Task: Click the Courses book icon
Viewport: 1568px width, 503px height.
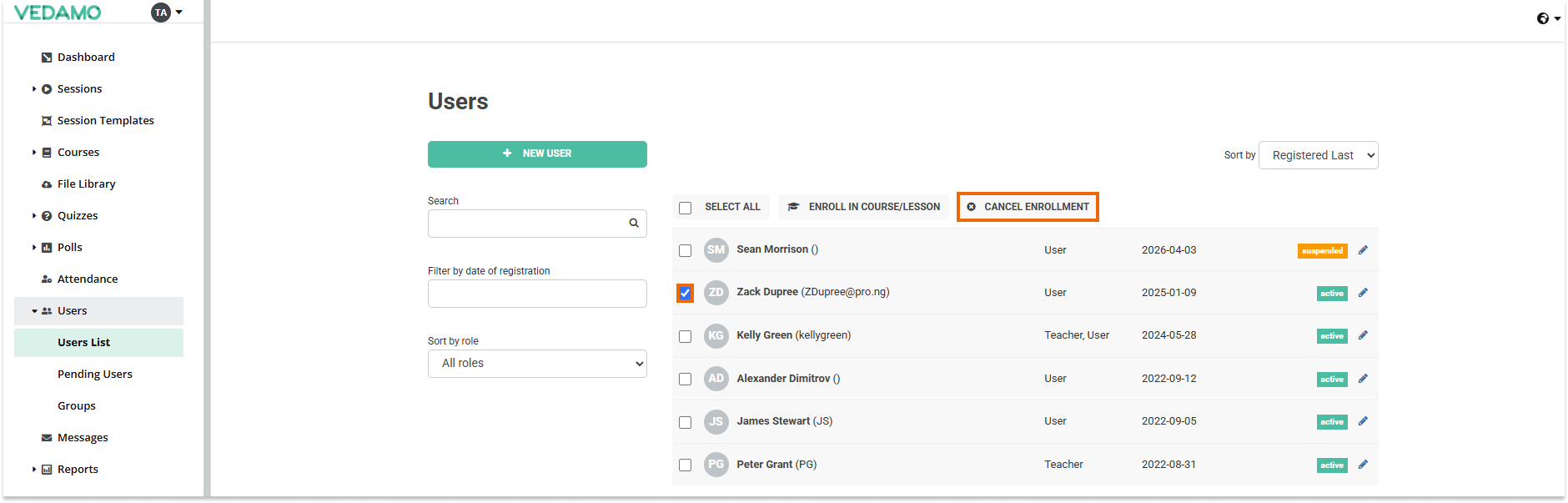Action: point(47,153)
